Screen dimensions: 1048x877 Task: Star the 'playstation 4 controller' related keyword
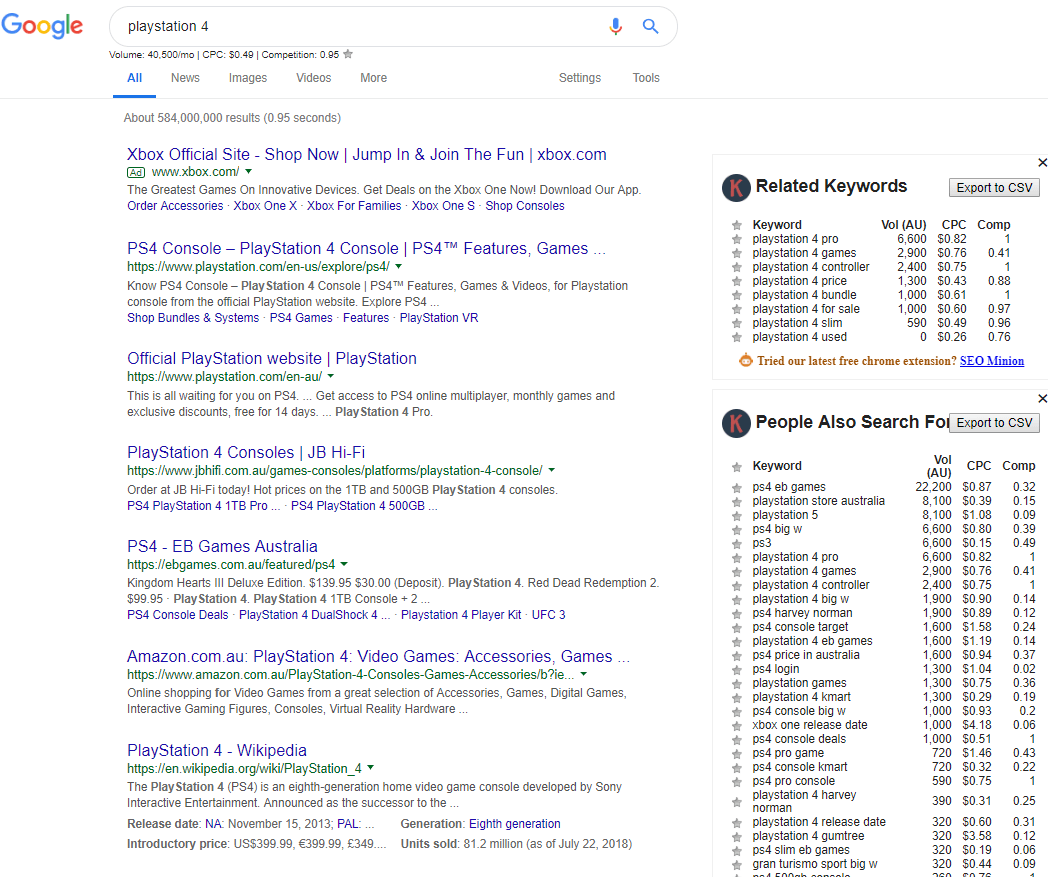point(737,267)
